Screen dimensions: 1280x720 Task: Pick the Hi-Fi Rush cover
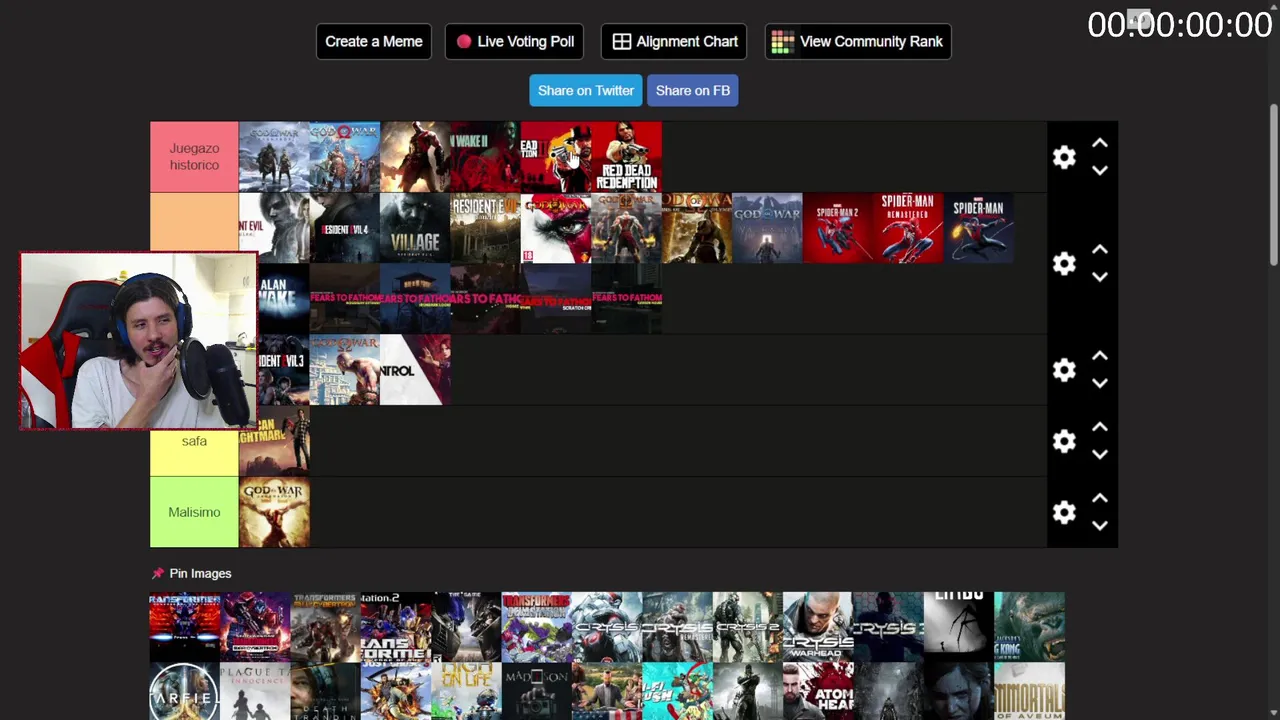coord(677,691)
